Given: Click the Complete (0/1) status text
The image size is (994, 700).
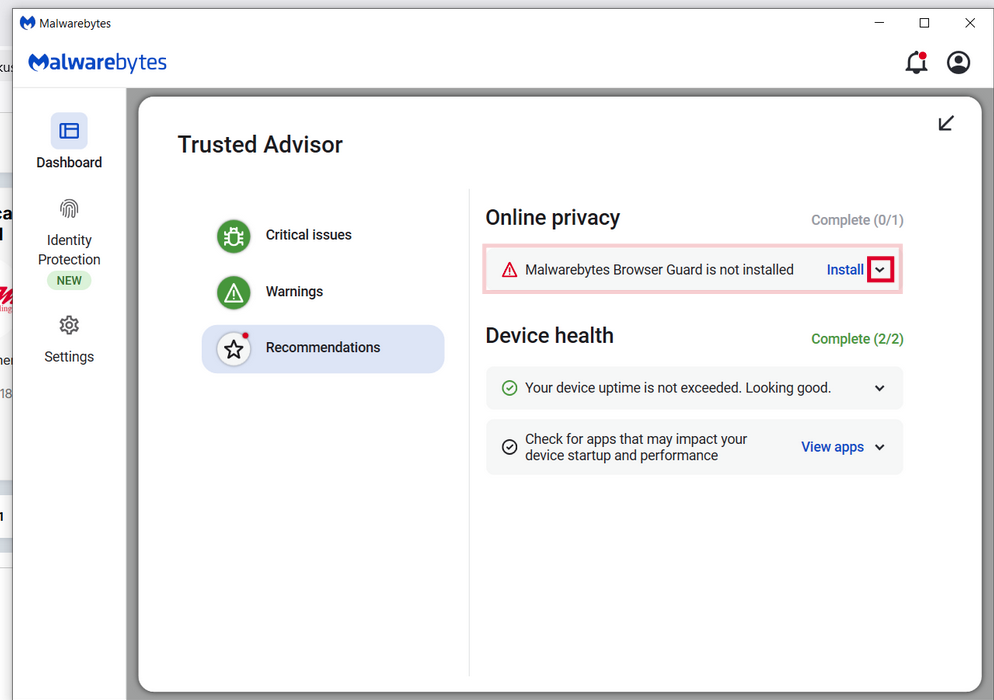Looking at the screenshot, I should (857, 220).
